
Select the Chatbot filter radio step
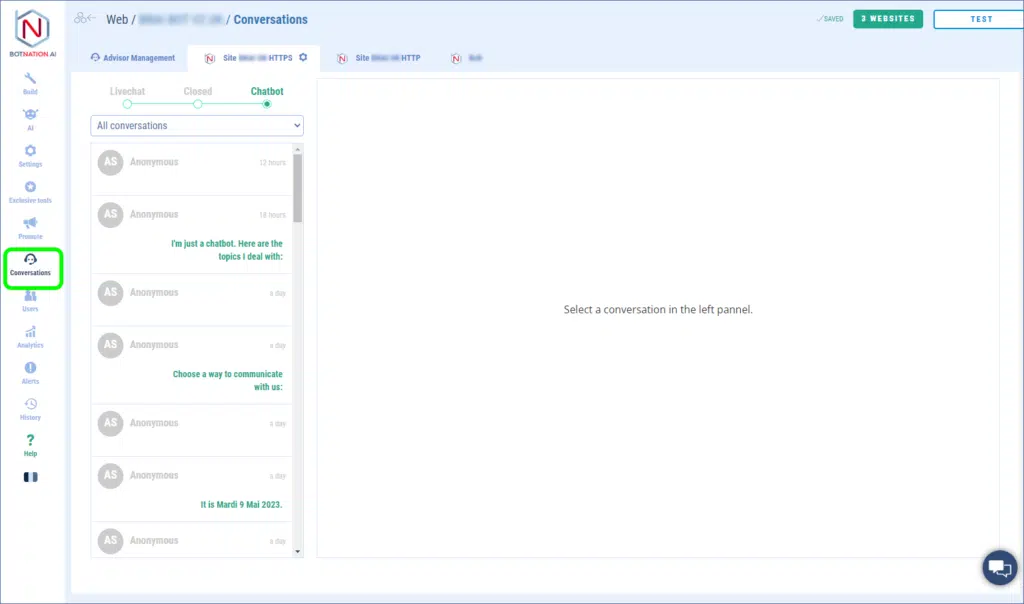(x=267, y=104)
